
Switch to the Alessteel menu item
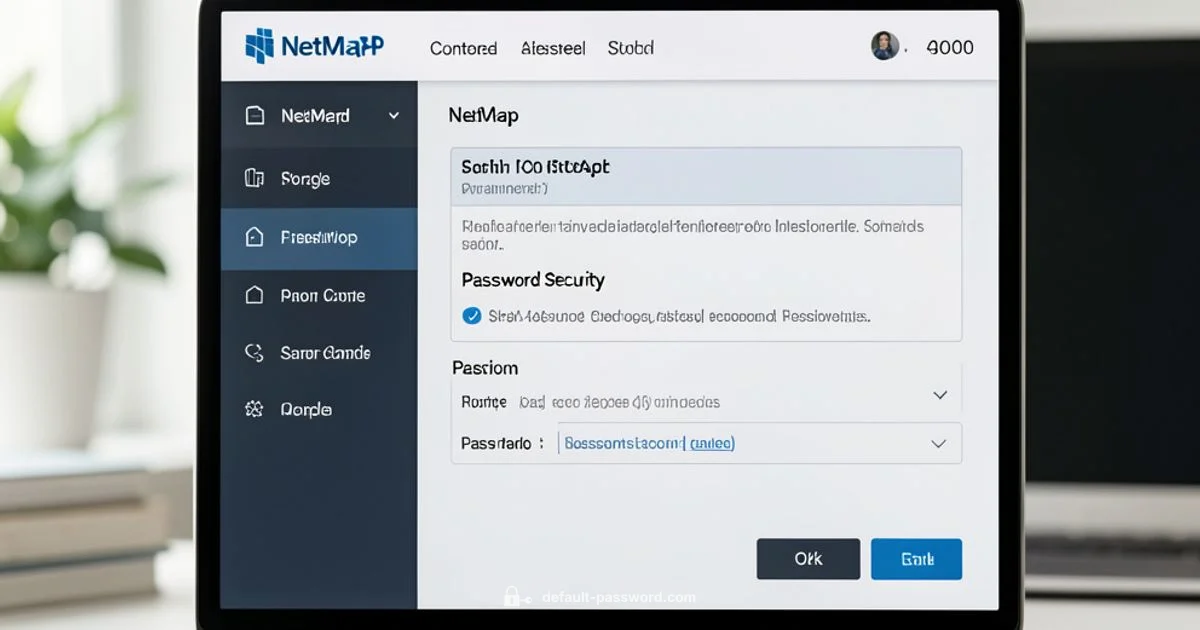click(x=552, y=47)
